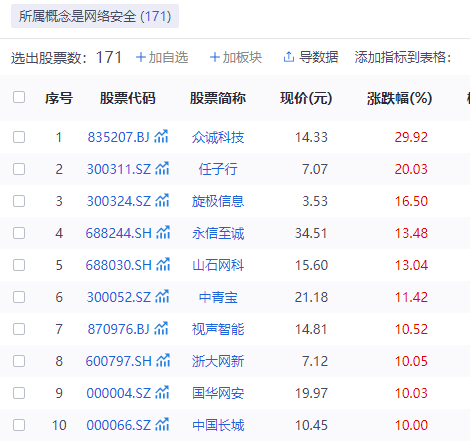Open the 国华网安 stock name link
This screenshot has height=444, width=470.
(x=218, y=393)
